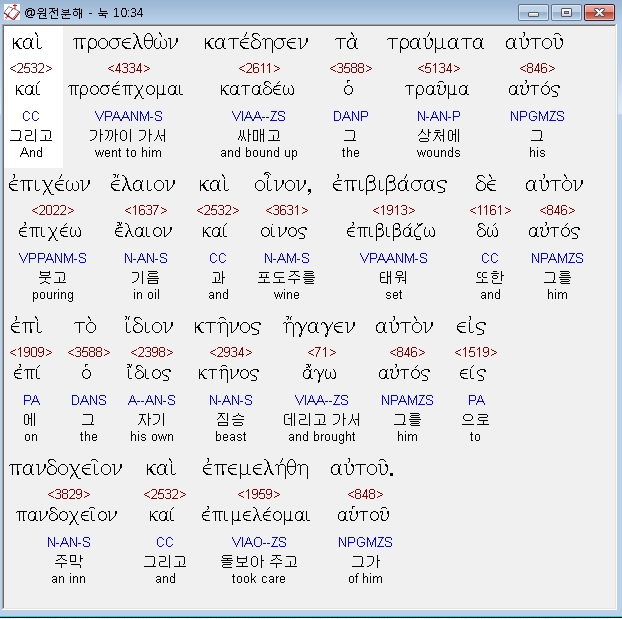Click the lemma προσέρχομαι
Viewport: 622px width, 619px height.
pos(126,90)
